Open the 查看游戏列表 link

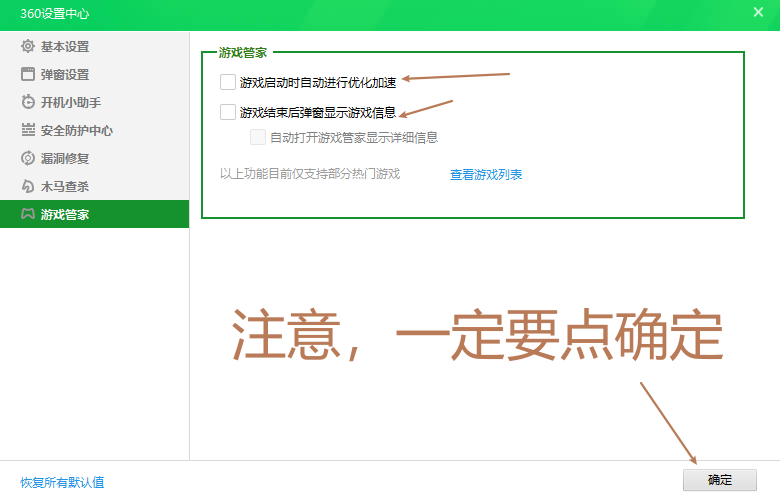tap(486, 175)
